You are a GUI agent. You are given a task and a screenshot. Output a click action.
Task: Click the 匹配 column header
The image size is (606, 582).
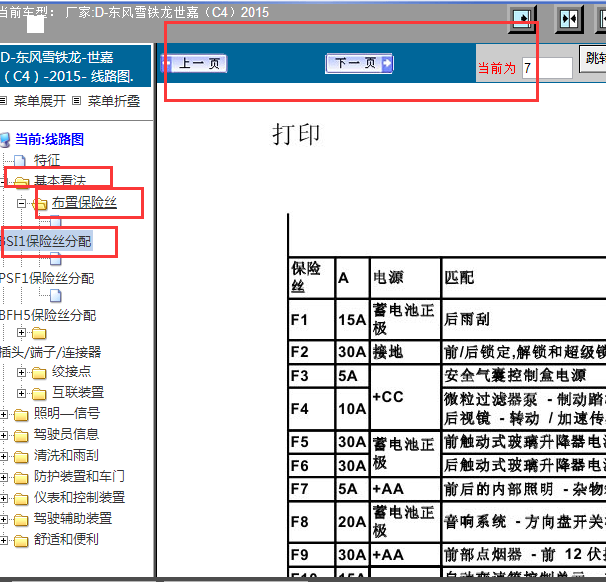[x=524, y=277]
